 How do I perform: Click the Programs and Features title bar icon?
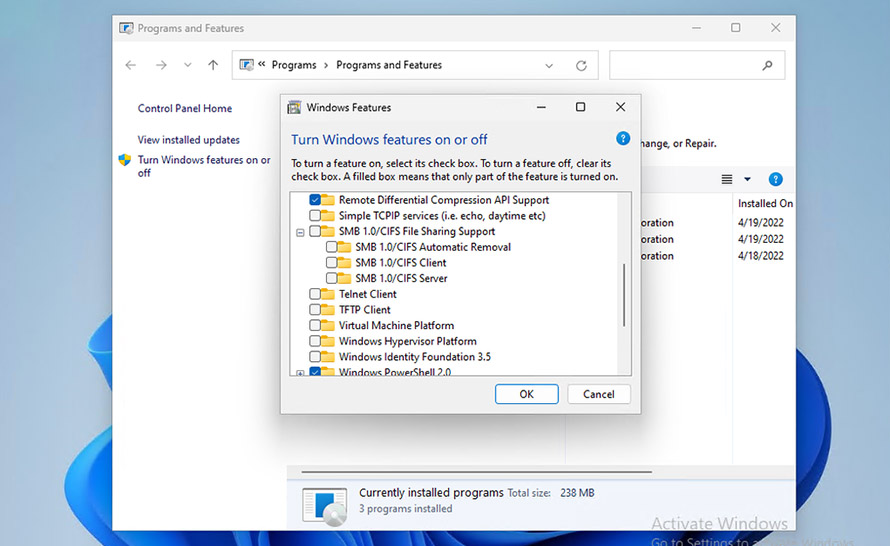126,28
